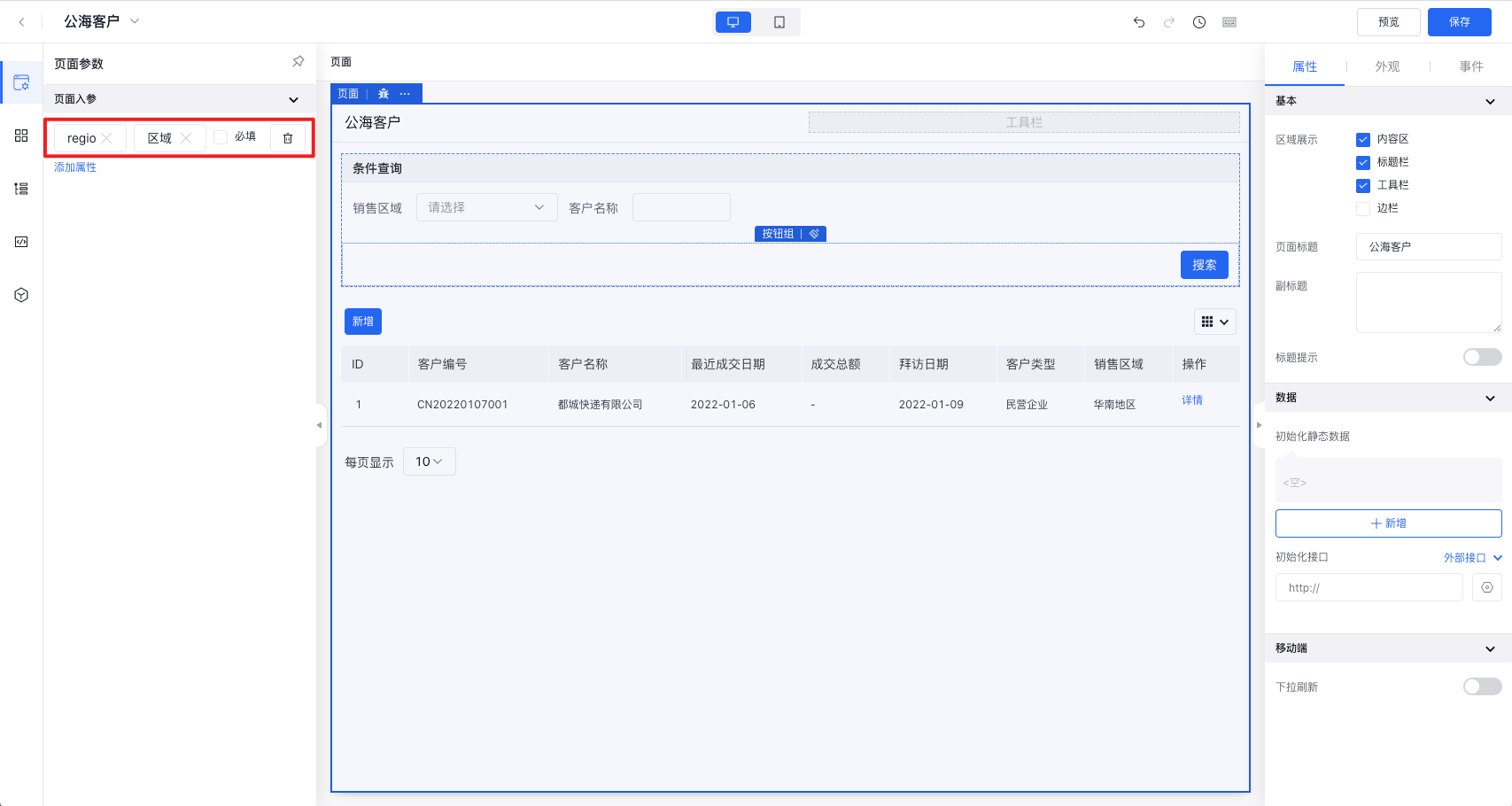Click the CN20220107001 cell
Viewport: 1512px width, 806px height.
click(462, 405)
